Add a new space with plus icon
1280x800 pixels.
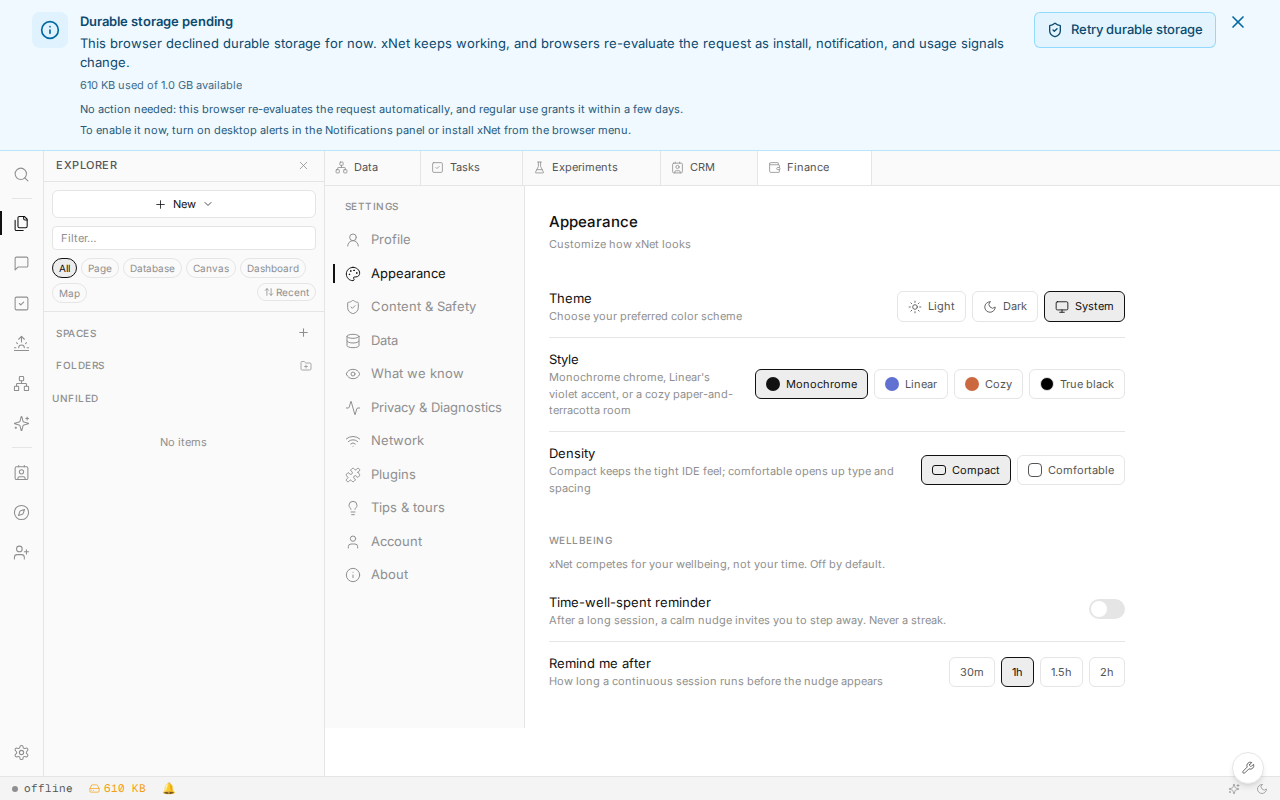(304, 333)
